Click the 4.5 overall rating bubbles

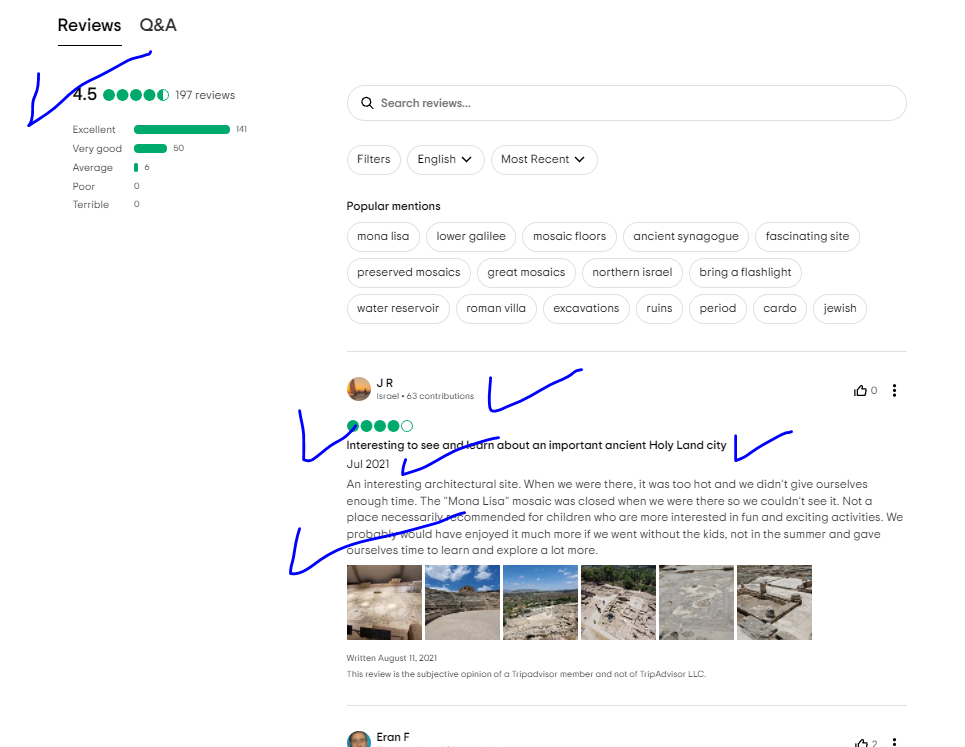[136, 95]
